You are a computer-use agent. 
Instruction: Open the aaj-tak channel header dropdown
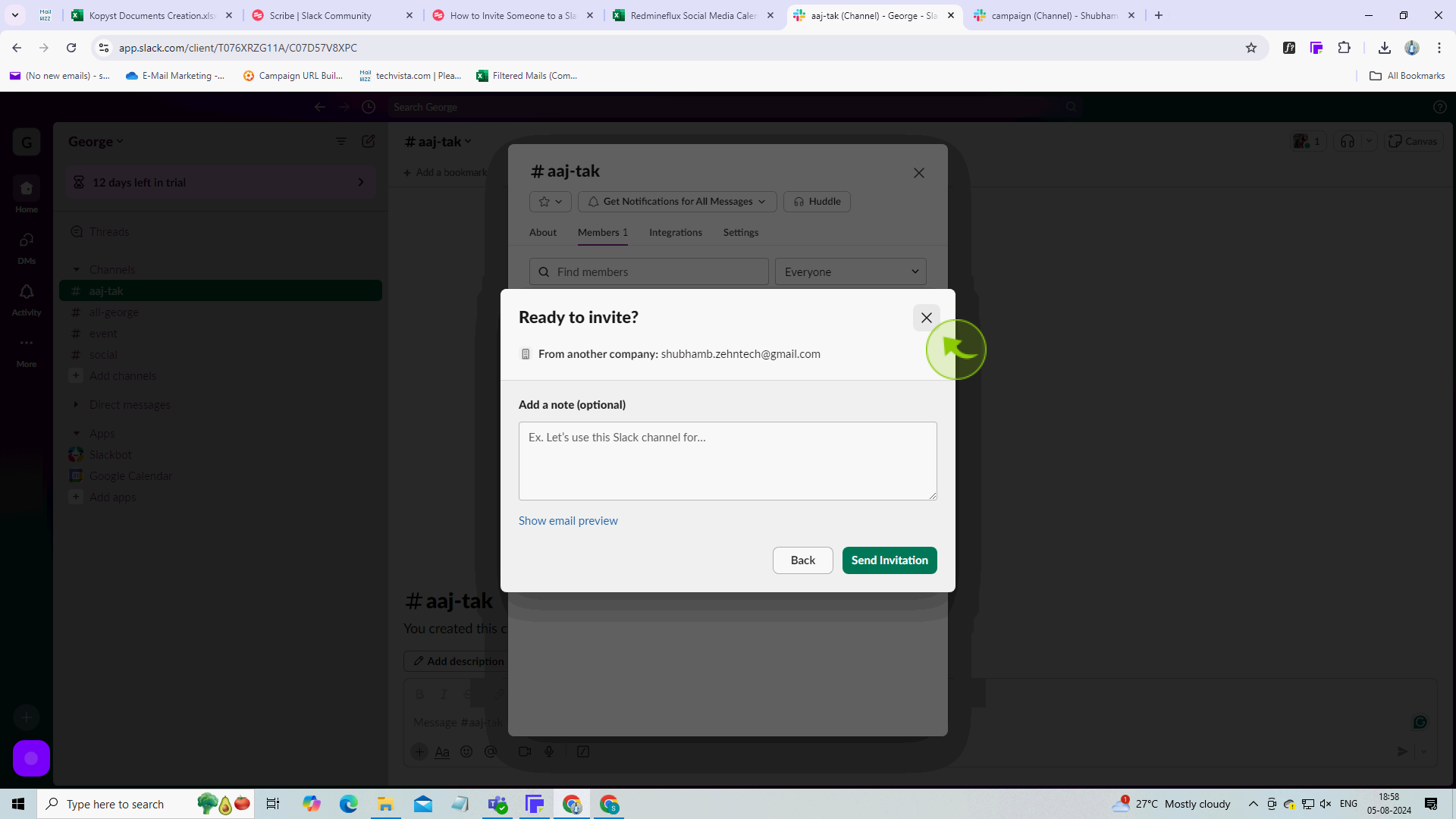pos(438,142)
